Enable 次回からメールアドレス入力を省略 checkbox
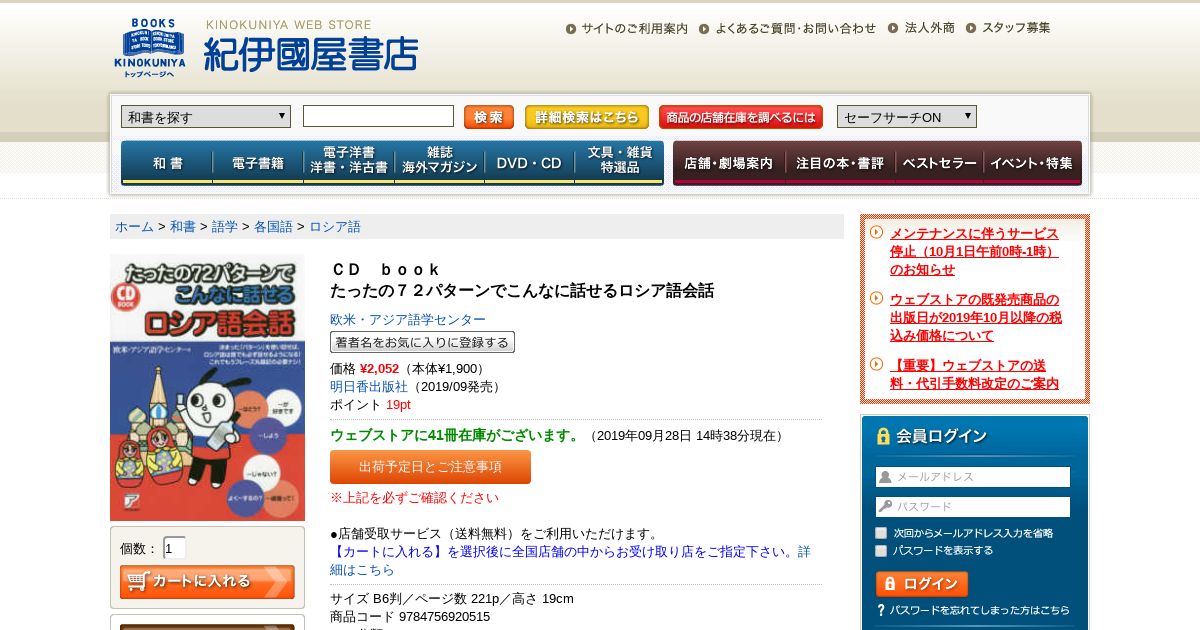Screen dimensions: 1200x630 click(881, 533)
